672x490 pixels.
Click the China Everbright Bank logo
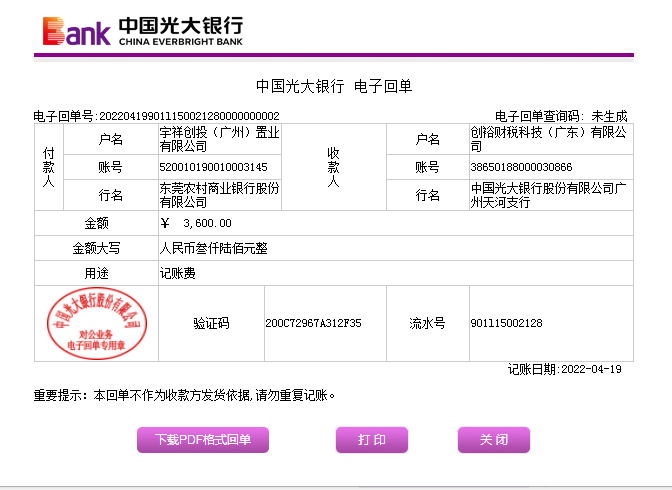click(x=143, y=31)
